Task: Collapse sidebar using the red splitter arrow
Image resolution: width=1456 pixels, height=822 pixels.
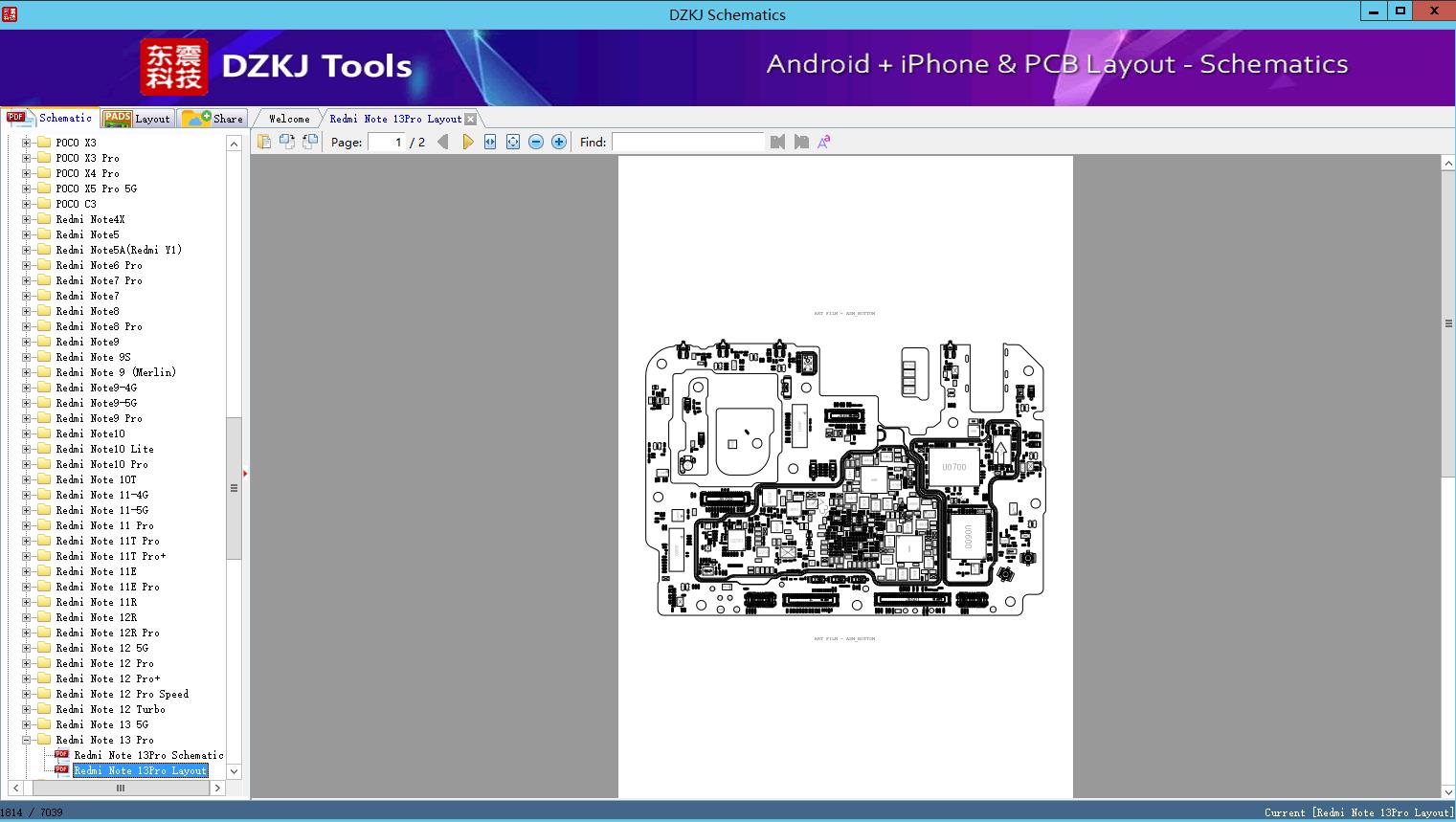Action: pos(246,474)
